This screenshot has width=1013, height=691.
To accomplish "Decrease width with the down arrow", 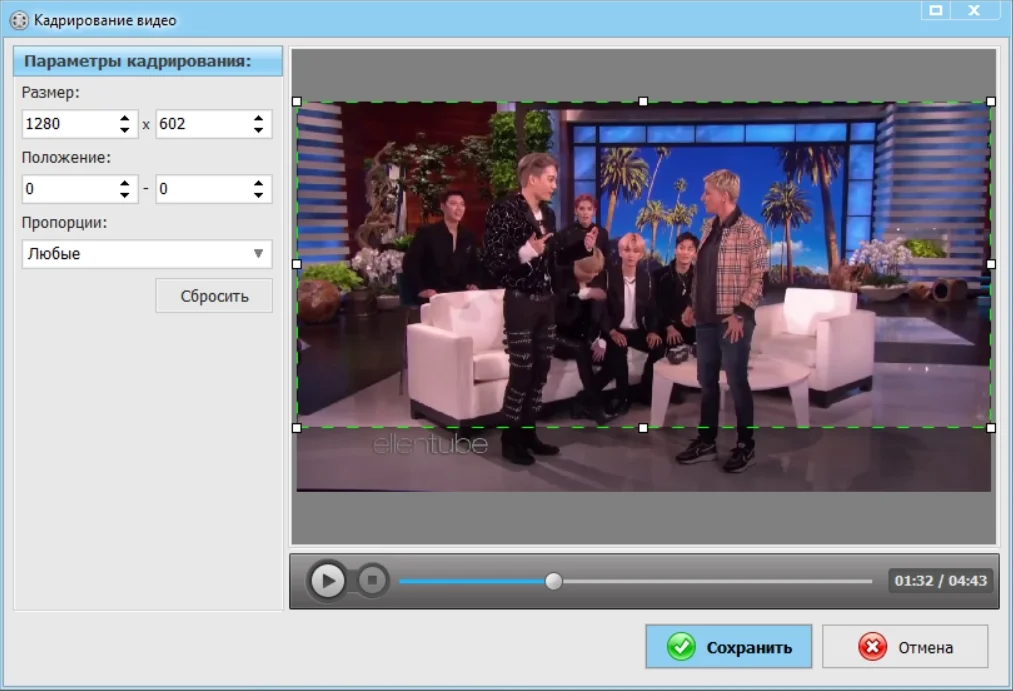I will [x=125, y=130].
